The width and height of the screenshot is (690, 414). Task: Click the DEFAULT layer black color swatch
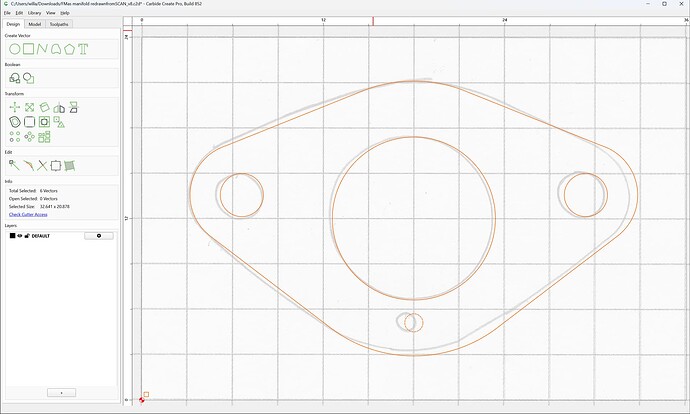tap(12, 236)
